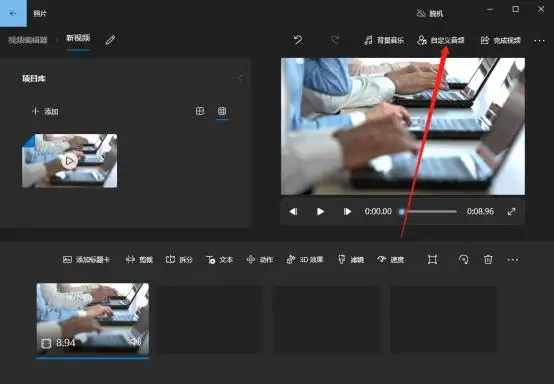Viewport: 554px width, 385px height.
Task: Click the 8.94 clip duration label
Action: [x=66, y=343]
